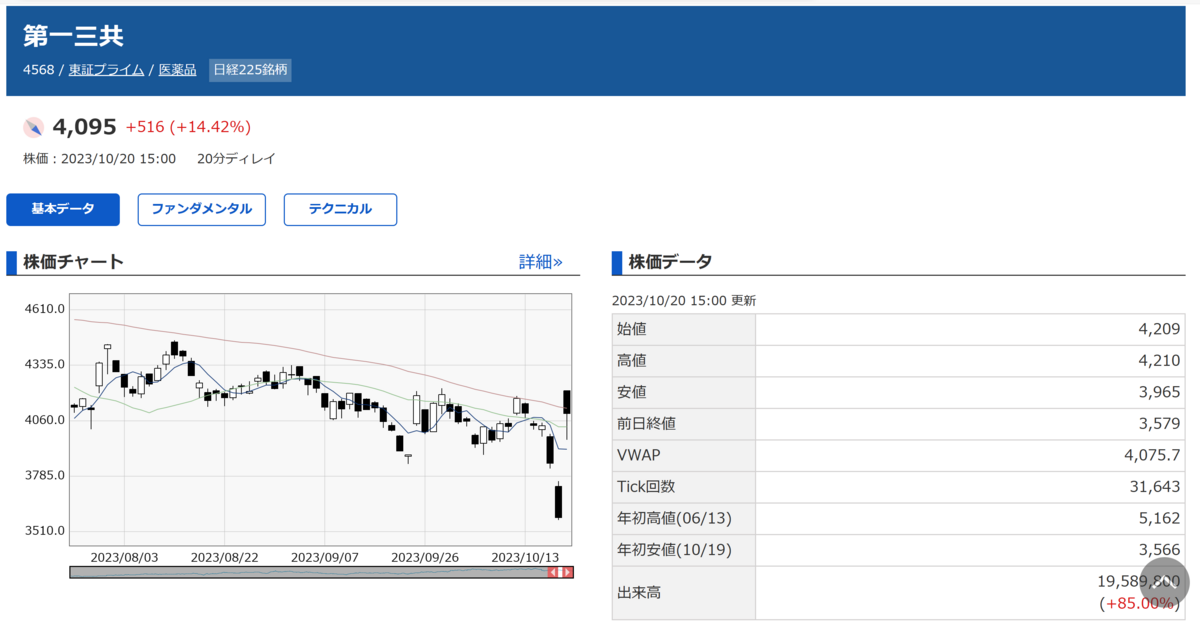The width and height of the screenshot is (1200, 622).
Task: Switch to the ファンダメンタル tab
Action: pyautogui.click(x=201, y=209)
